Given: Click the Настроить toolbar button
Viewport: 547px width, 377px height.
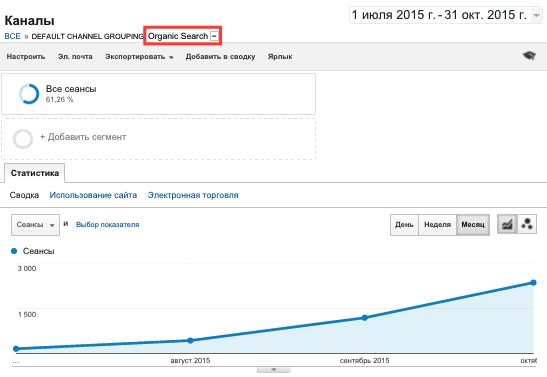Looking at the screenshot, I should click(x=26, y=56).
